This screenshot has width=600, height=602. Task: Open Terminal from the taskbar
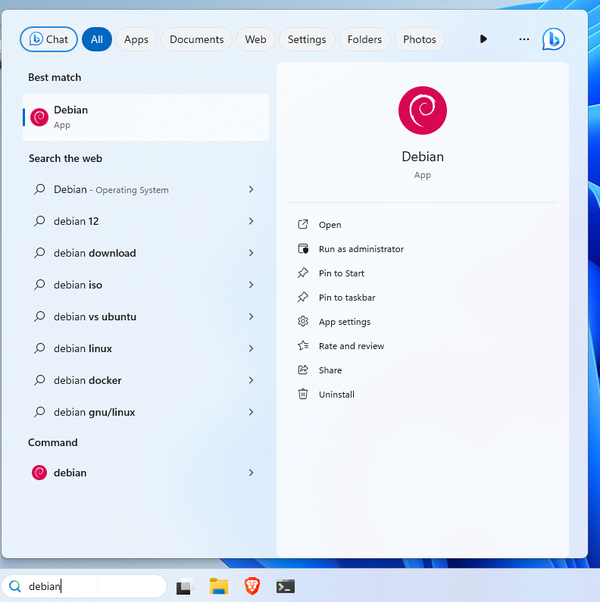(x=286, y=587)
